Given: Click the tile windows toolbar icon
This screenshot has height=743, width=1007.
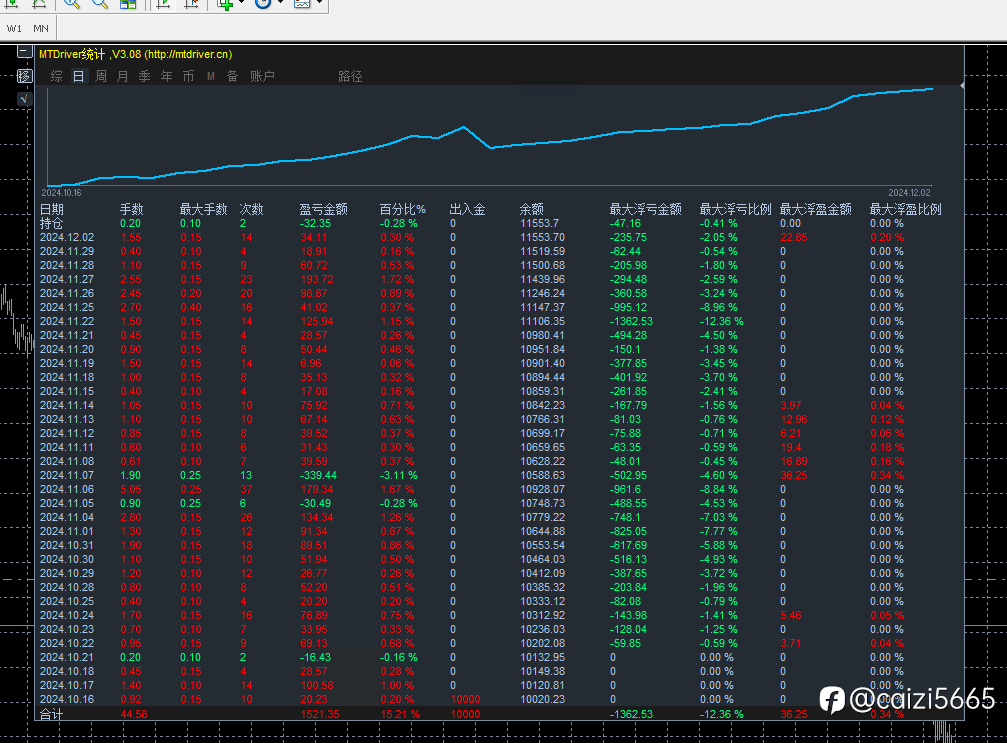Looking at the screenshot, I should [128, 5].
